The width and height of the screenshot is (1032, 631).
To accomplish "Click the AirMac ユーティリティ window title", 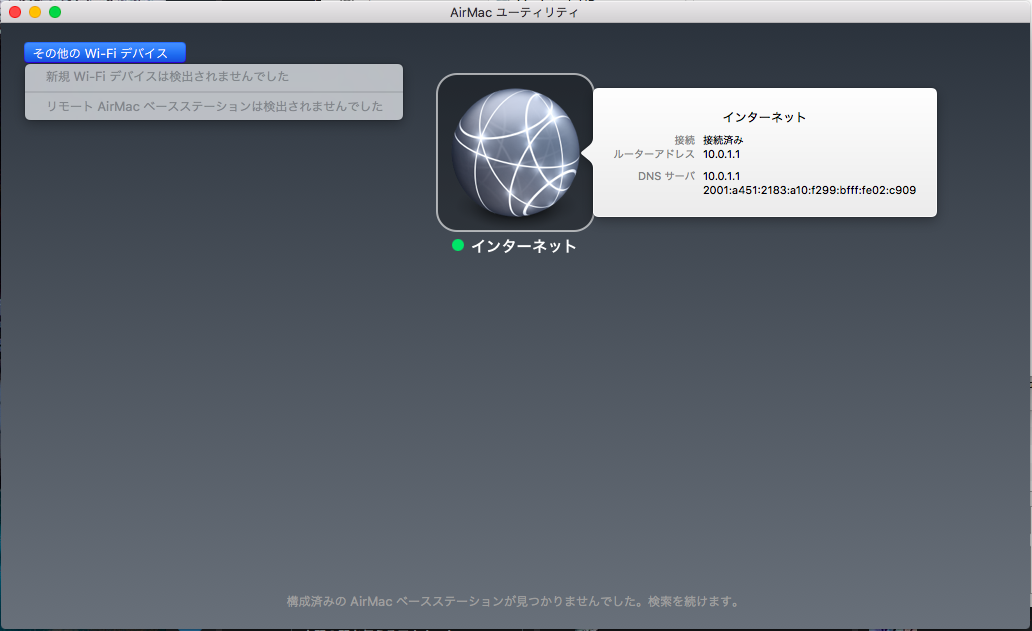I will (514, 12).
